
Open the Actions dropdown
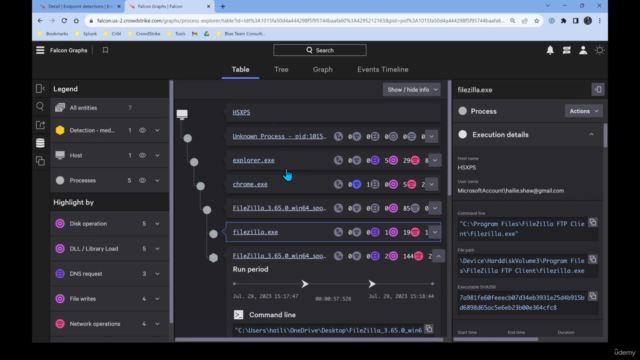[584, 111]
